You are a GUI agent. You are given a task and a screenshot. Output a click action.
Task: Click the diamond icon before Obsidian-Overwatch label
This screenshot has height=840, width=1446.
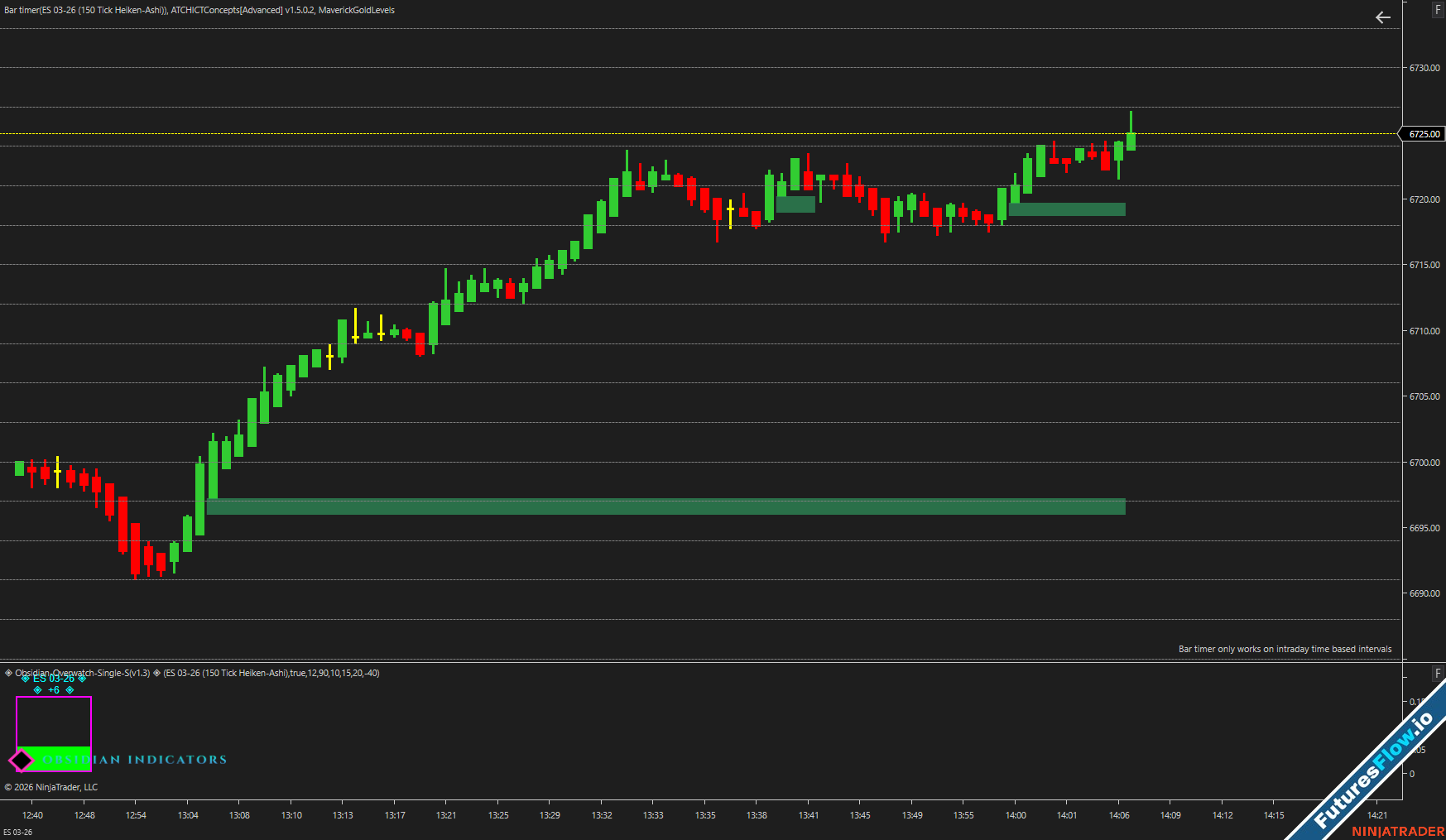pyautogui.click(x=8, y=673)
